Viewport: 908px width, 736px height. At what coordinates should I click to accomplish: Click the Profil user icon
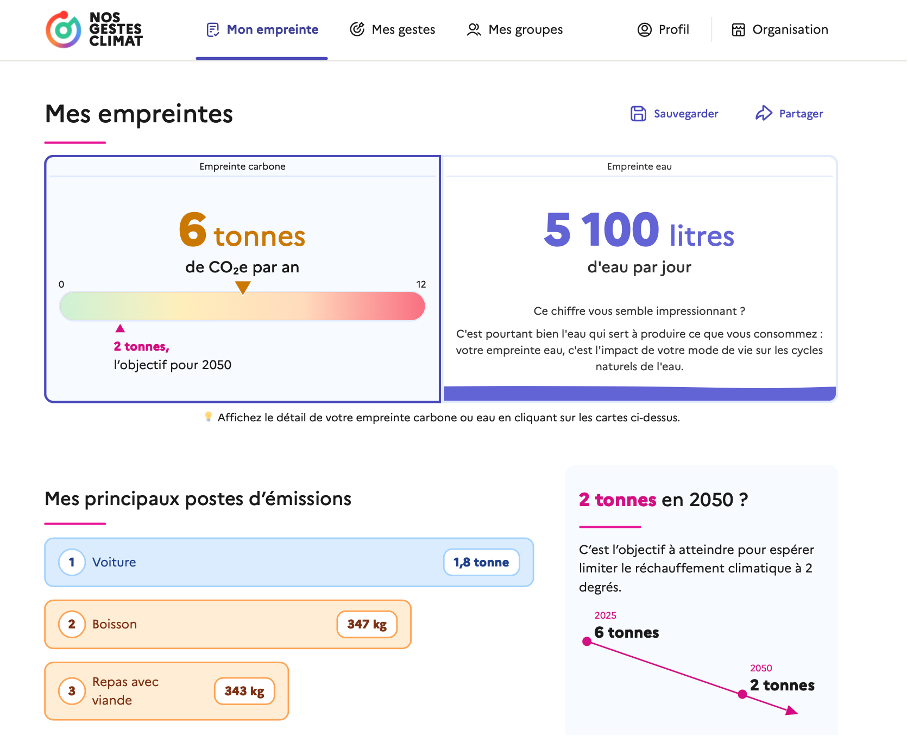[x=644, y=30]
